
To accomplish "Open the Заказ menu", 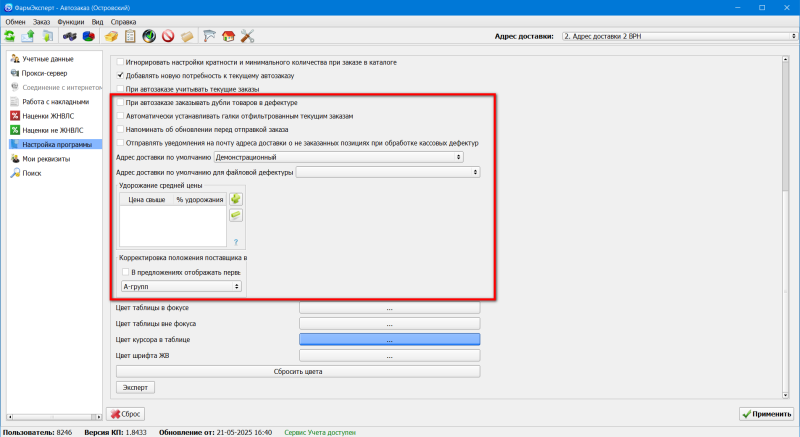I will point(41,22).
